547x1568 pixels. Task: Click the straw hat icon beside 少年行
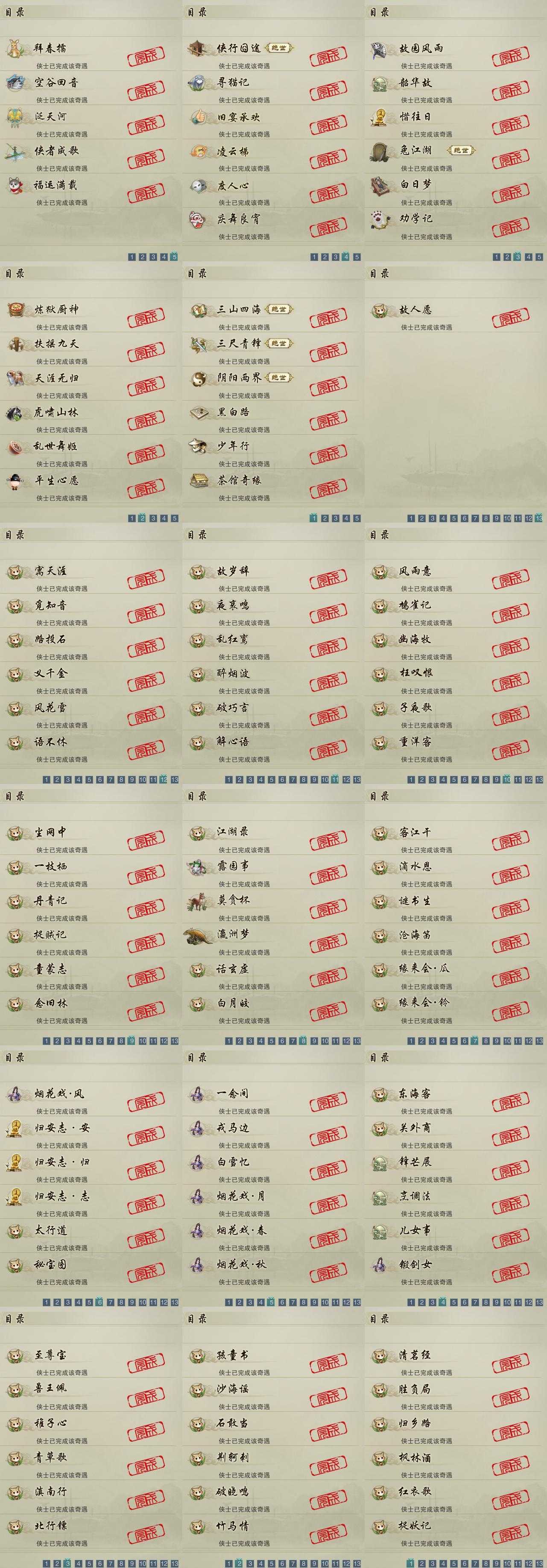[198, 446]
